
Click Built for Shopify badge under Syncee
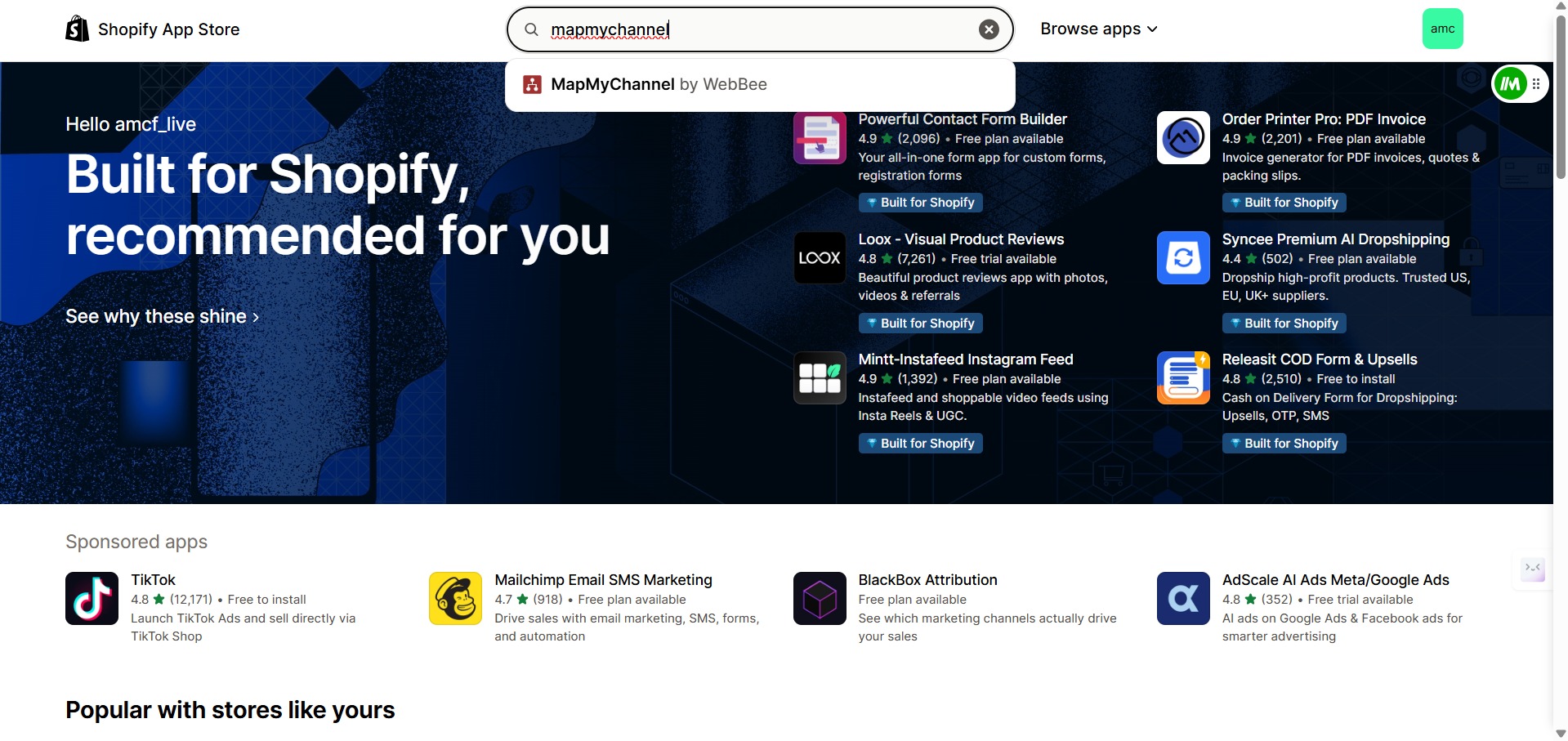pos(1284,324)
